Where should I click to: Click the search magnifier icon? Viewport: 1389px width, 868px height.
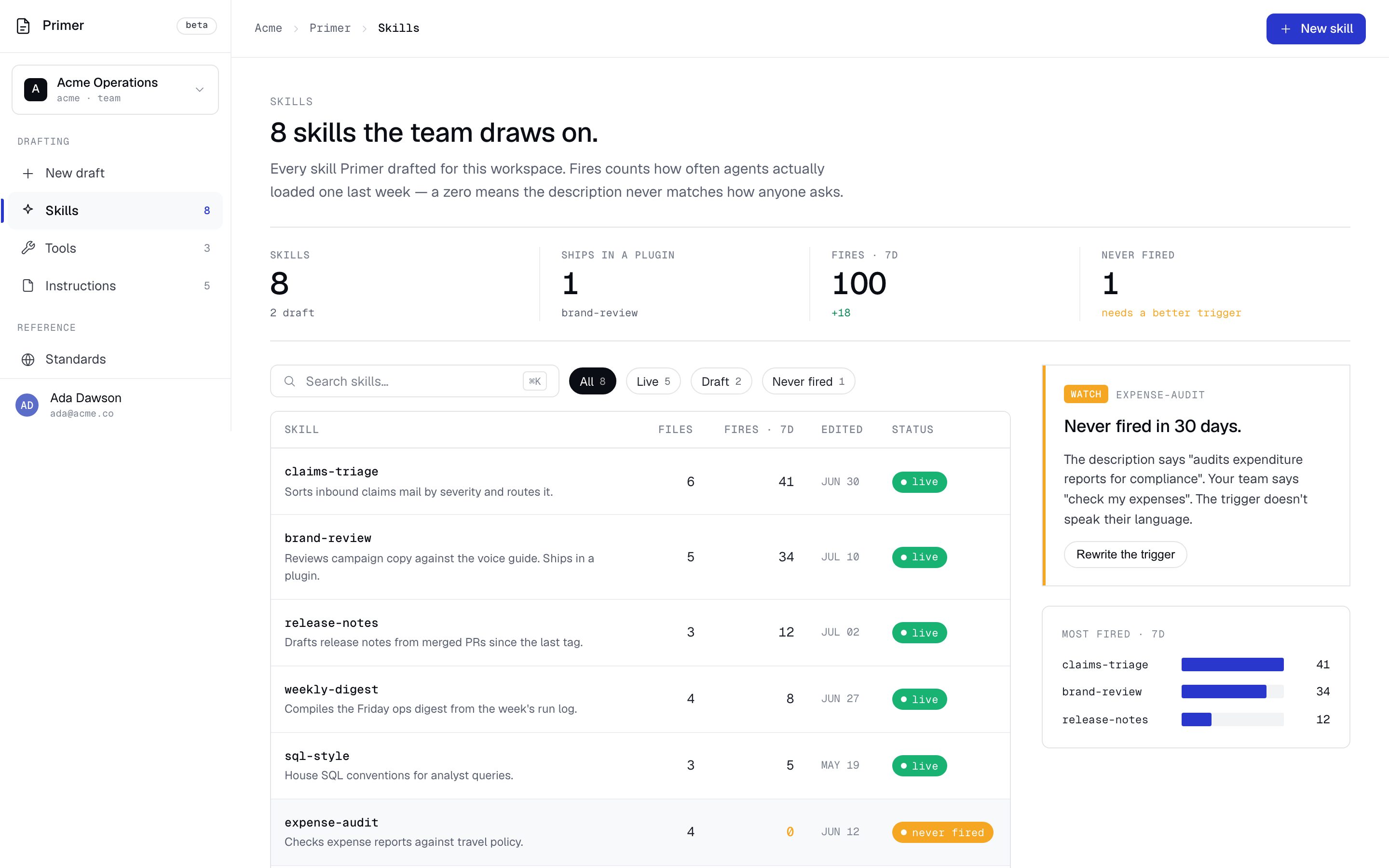290,381
